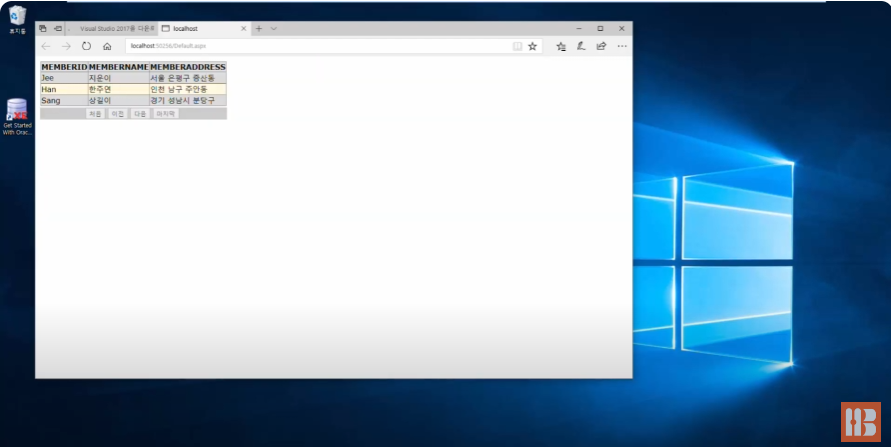Click the 이전 previous-page button
This screenshot has width=891, height=447.
(118, 114)
